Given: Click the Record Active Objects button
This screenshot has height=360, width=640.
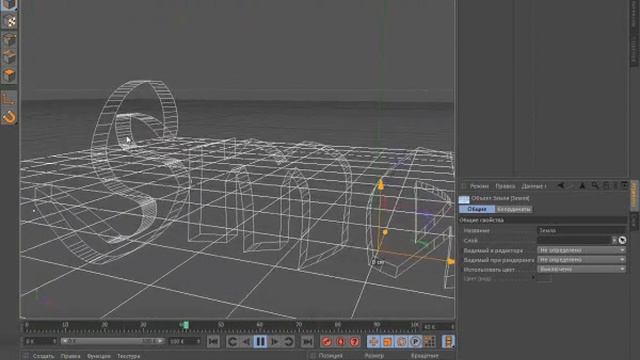Looking at the screenshot, I should click(x=327, y=341).
